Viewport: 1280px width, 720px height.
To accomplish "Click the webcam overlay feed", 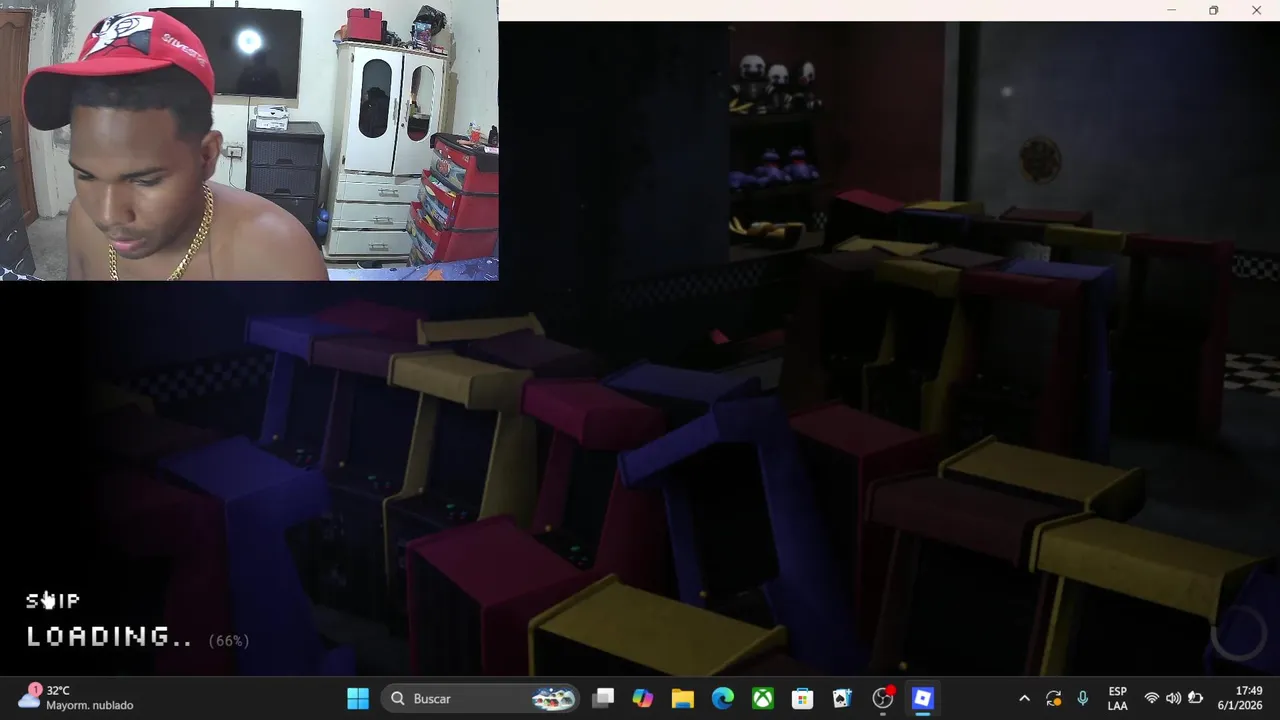I will click(x=249, y=140).
